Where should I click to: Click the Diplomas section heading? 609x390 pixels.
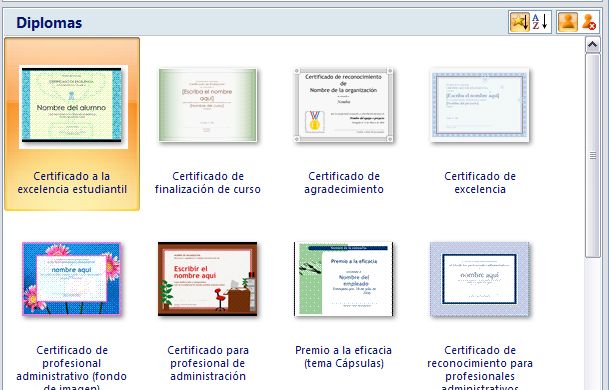point(49,23)
